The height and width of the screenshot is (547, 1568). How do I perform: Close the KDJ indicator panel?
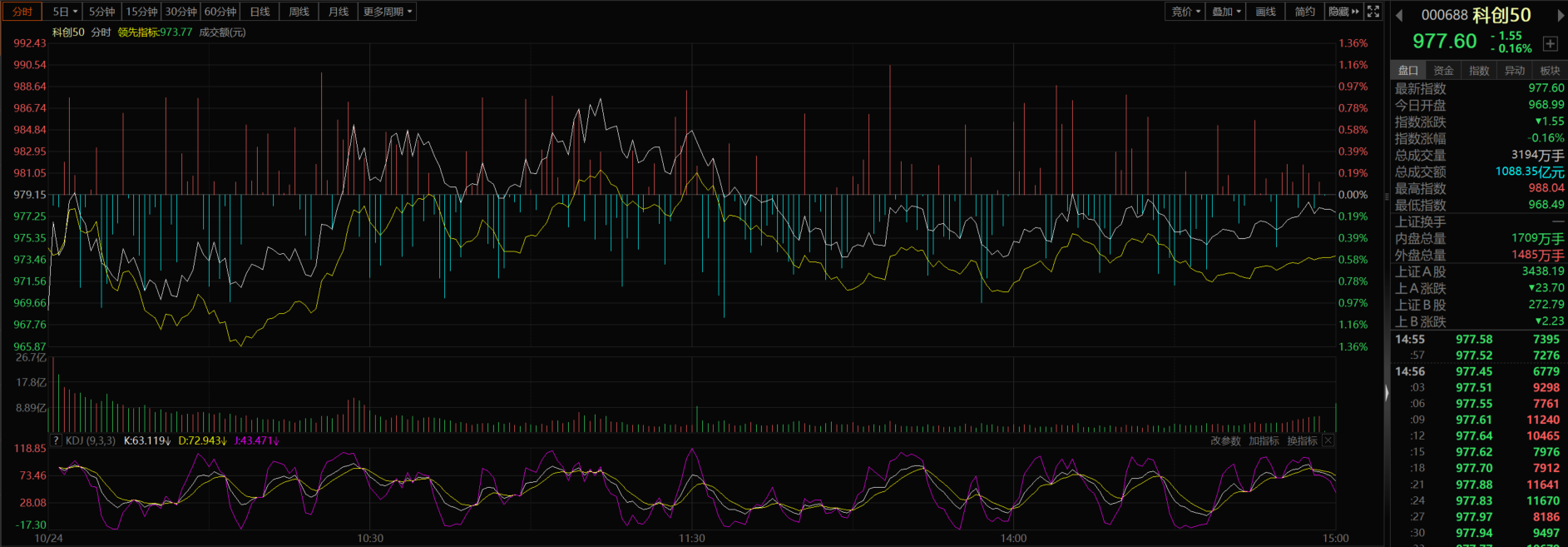(1328, 440)
